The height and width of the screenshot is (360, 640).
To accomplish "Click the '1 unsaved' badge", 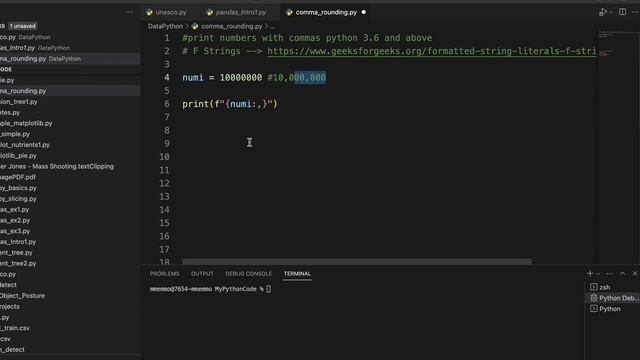I will (x=22, y=26).
